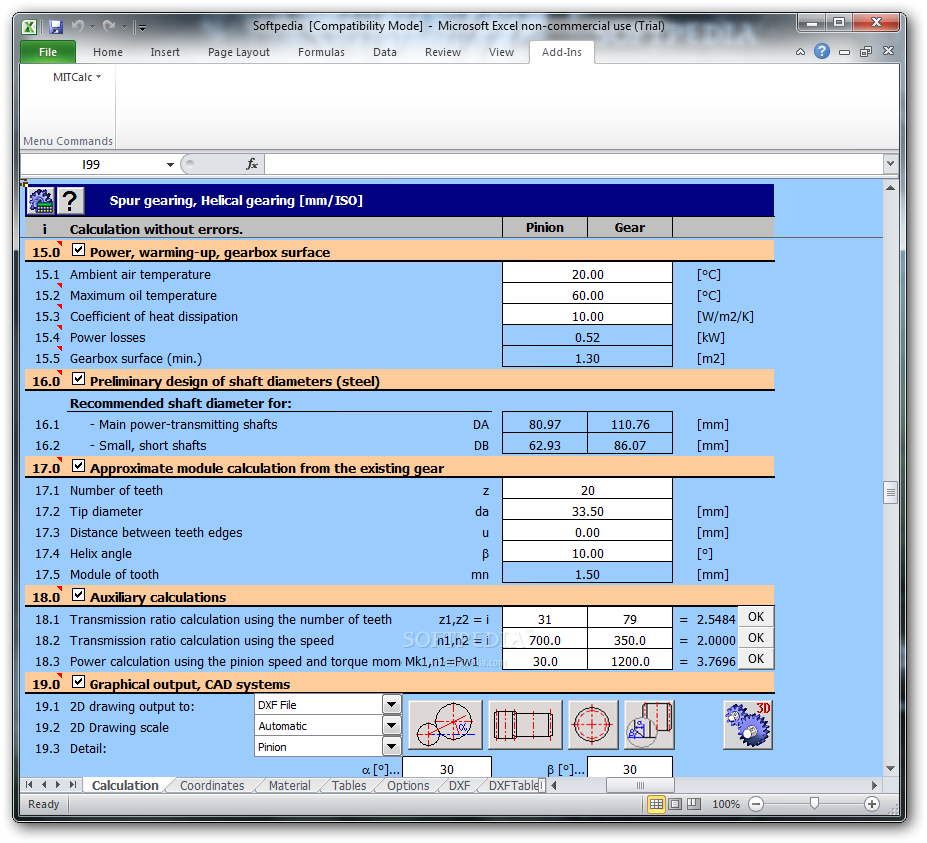The image size is (927, 843).
Task: Open the Name Box dropdown arrow
Action: [170, 165]
